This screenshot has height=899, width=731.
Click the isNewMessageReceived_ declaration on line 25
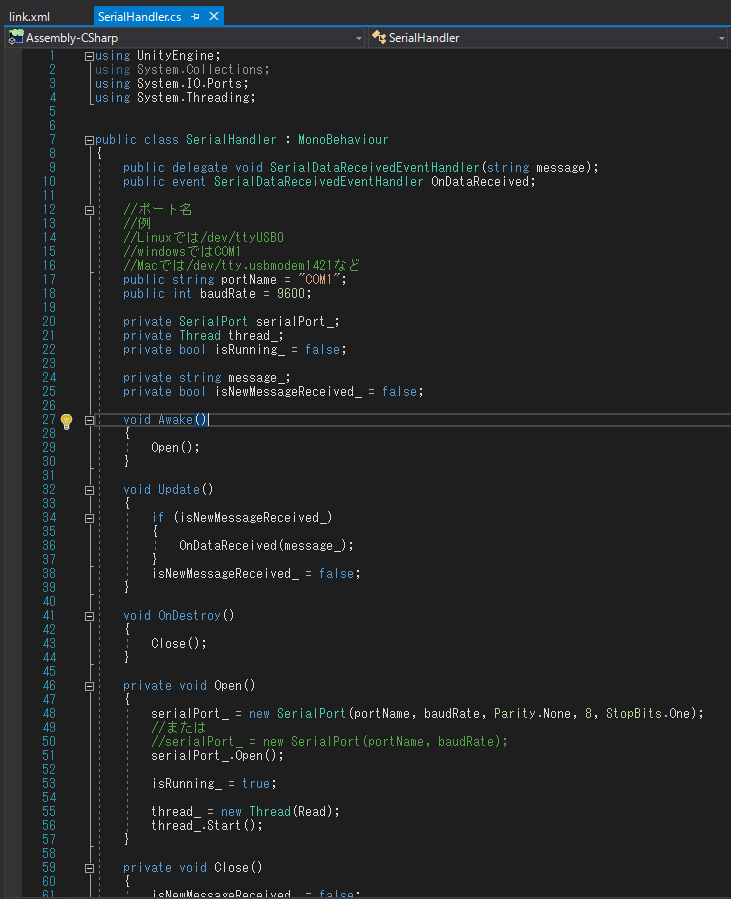pyautogui.click(x=273, y=392)
